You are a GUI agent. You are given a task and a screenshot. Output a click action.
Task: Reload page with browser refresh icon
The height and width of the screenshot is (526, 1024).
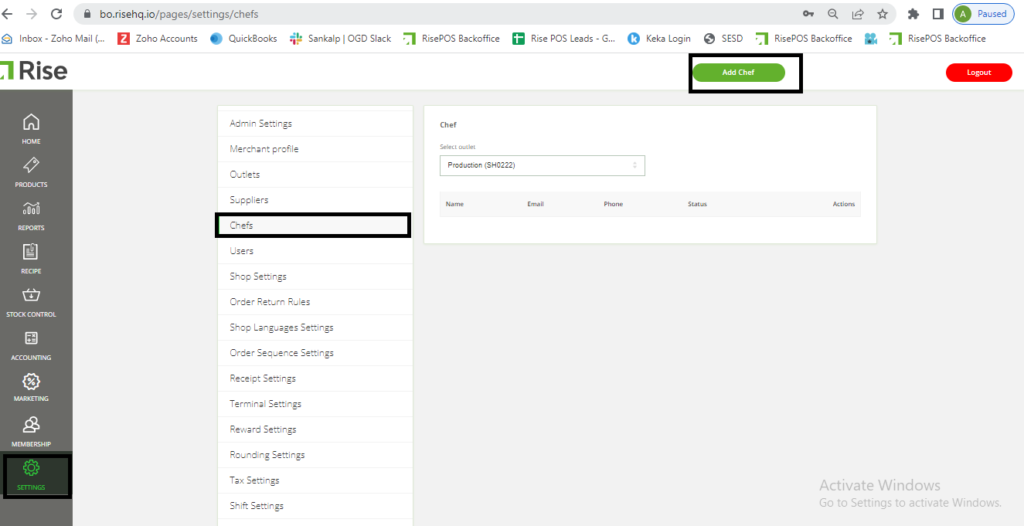(x=56, y=14)
